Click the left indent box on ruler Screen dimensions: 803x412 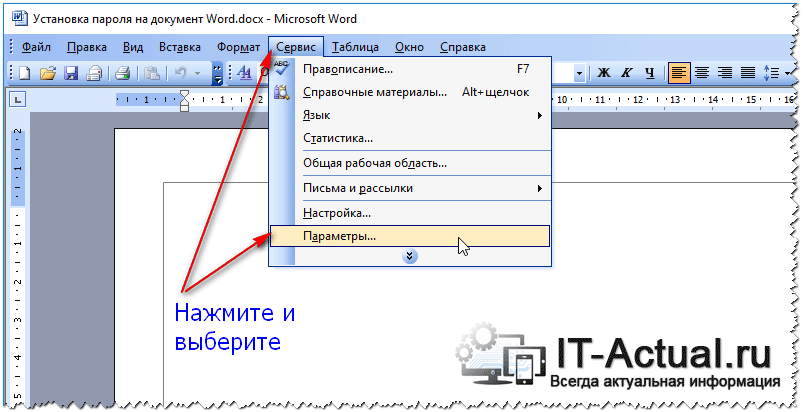click(185, 108)
